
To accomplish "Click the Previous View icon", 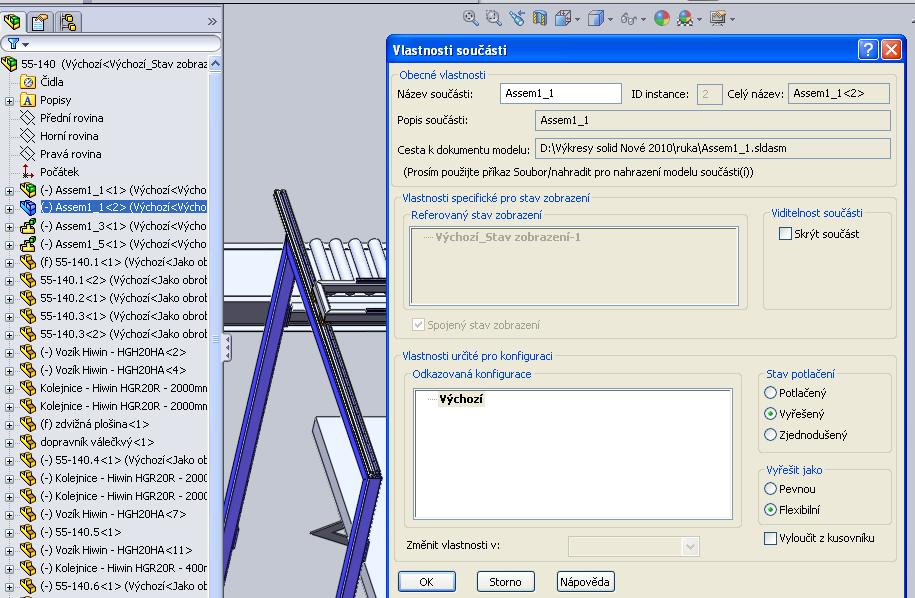I will point(516,17).
